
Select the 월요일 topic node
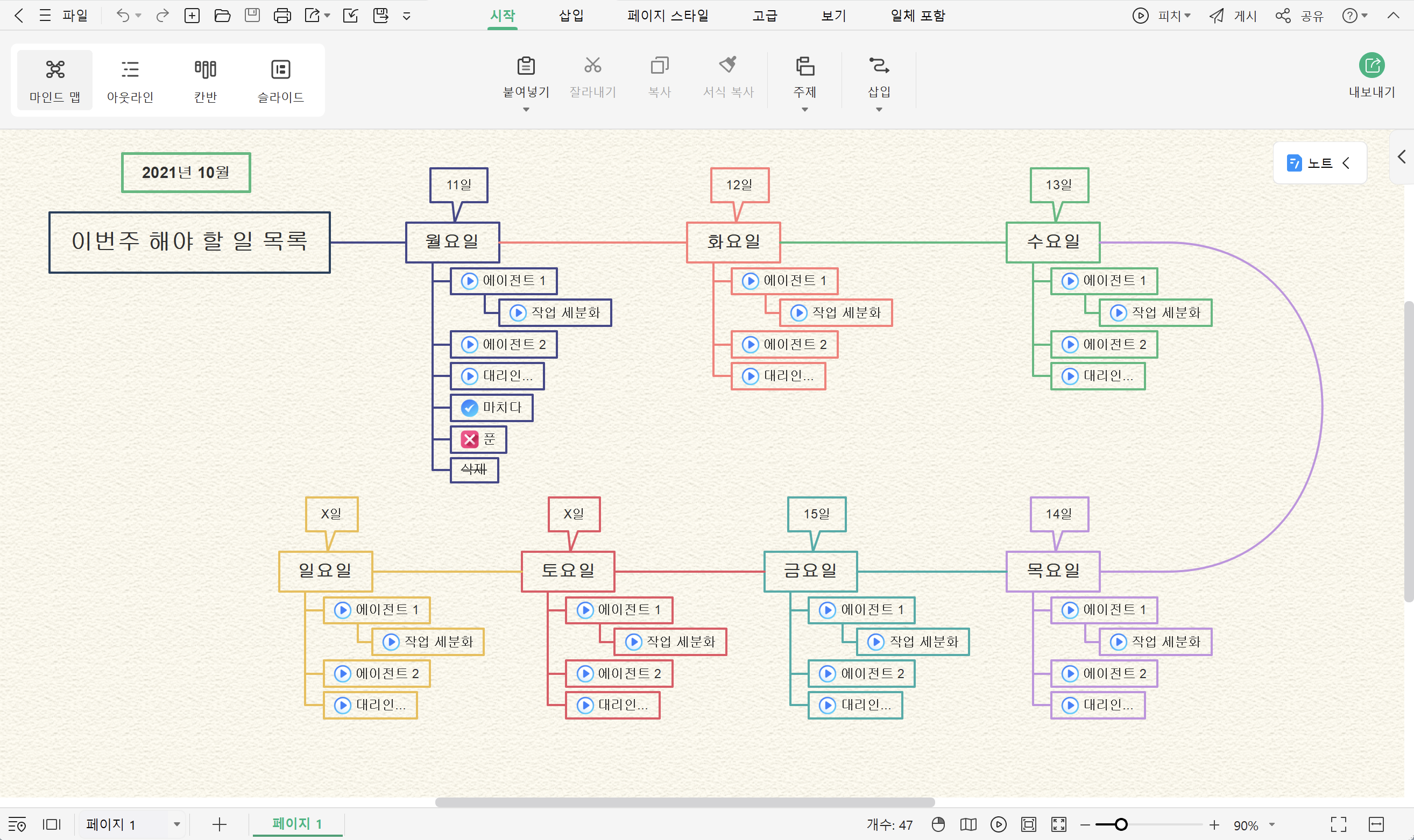(452, 241)
